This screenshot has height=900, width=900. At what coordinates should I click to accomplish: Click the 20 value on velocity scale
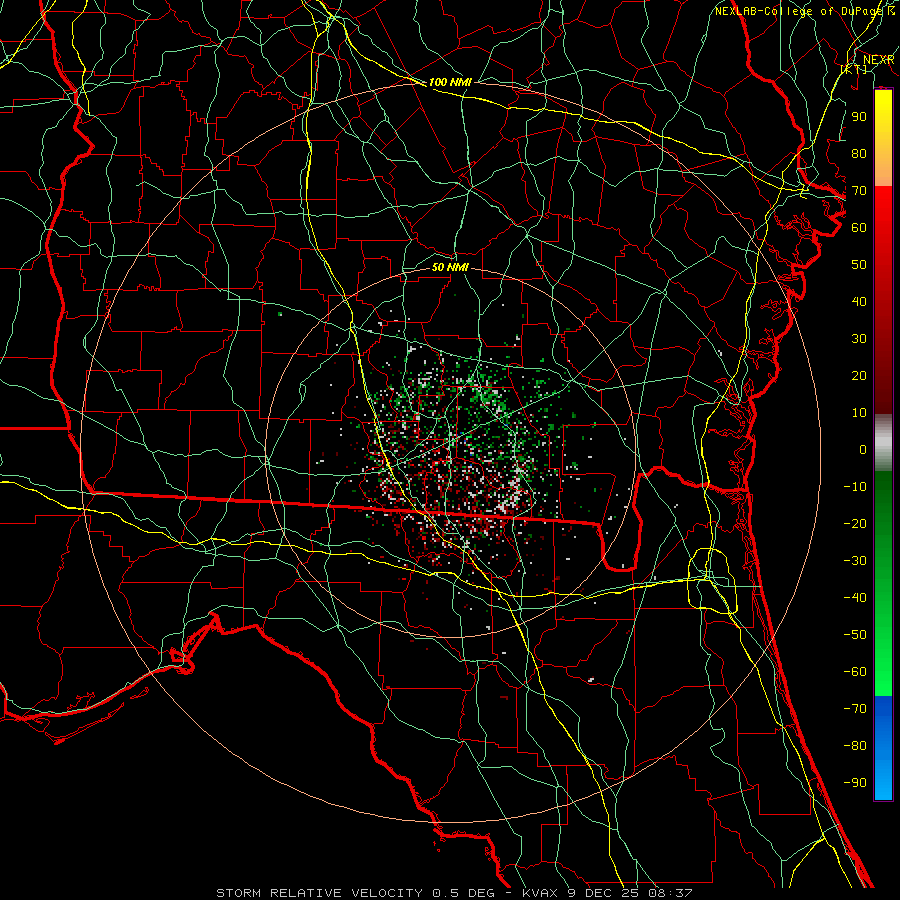pyautogui.click(x=859, y=376)
